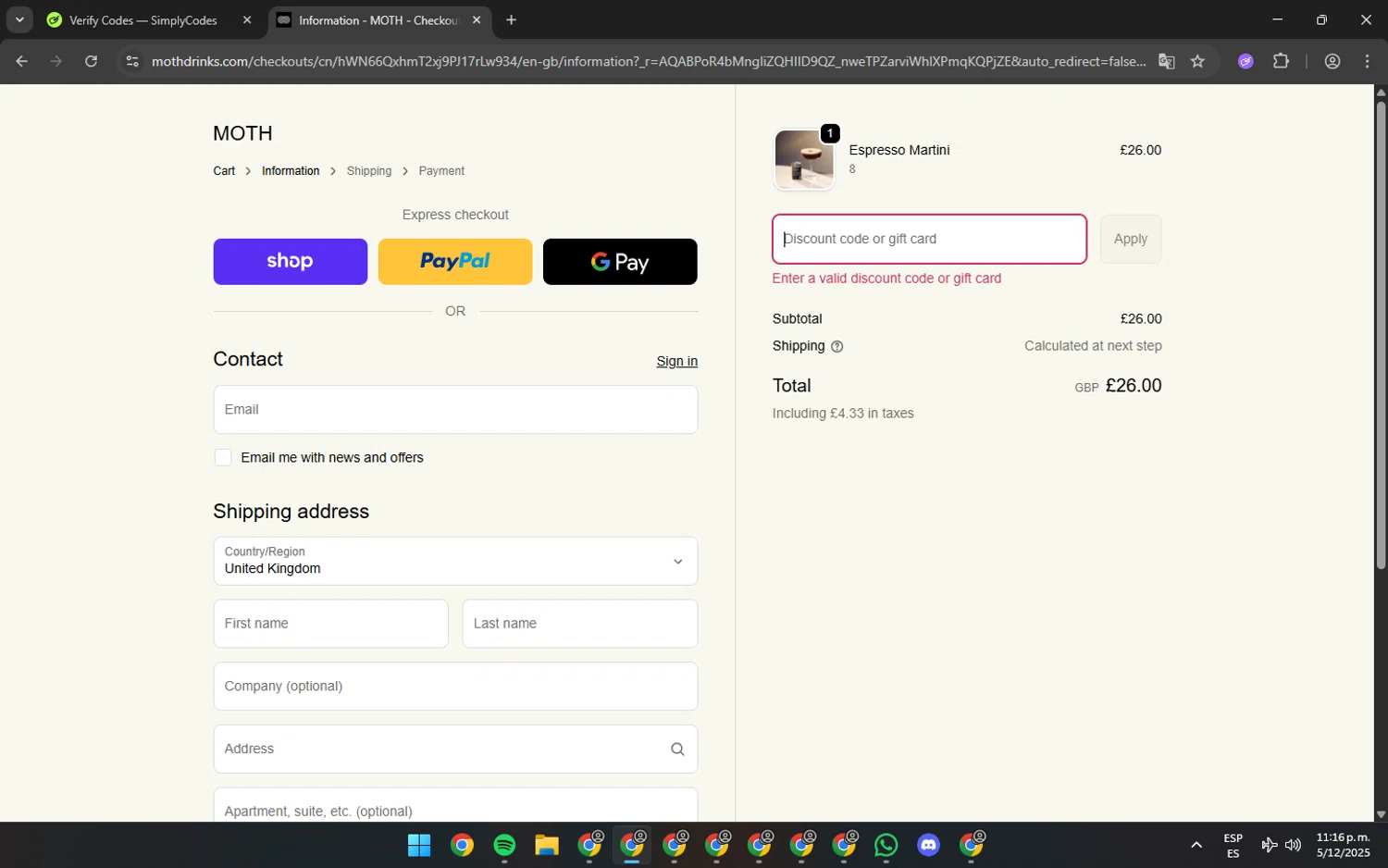Pay with PayPal express checkout

(x=455, y=262)
